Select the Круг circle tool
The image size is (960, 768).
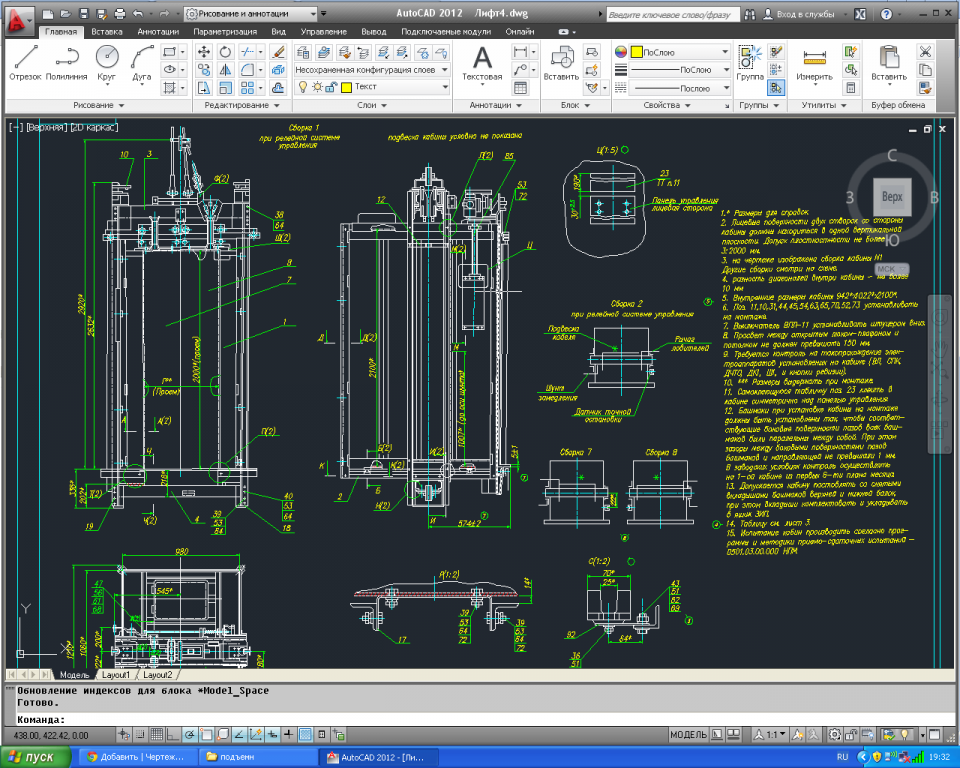click(107, 63)
